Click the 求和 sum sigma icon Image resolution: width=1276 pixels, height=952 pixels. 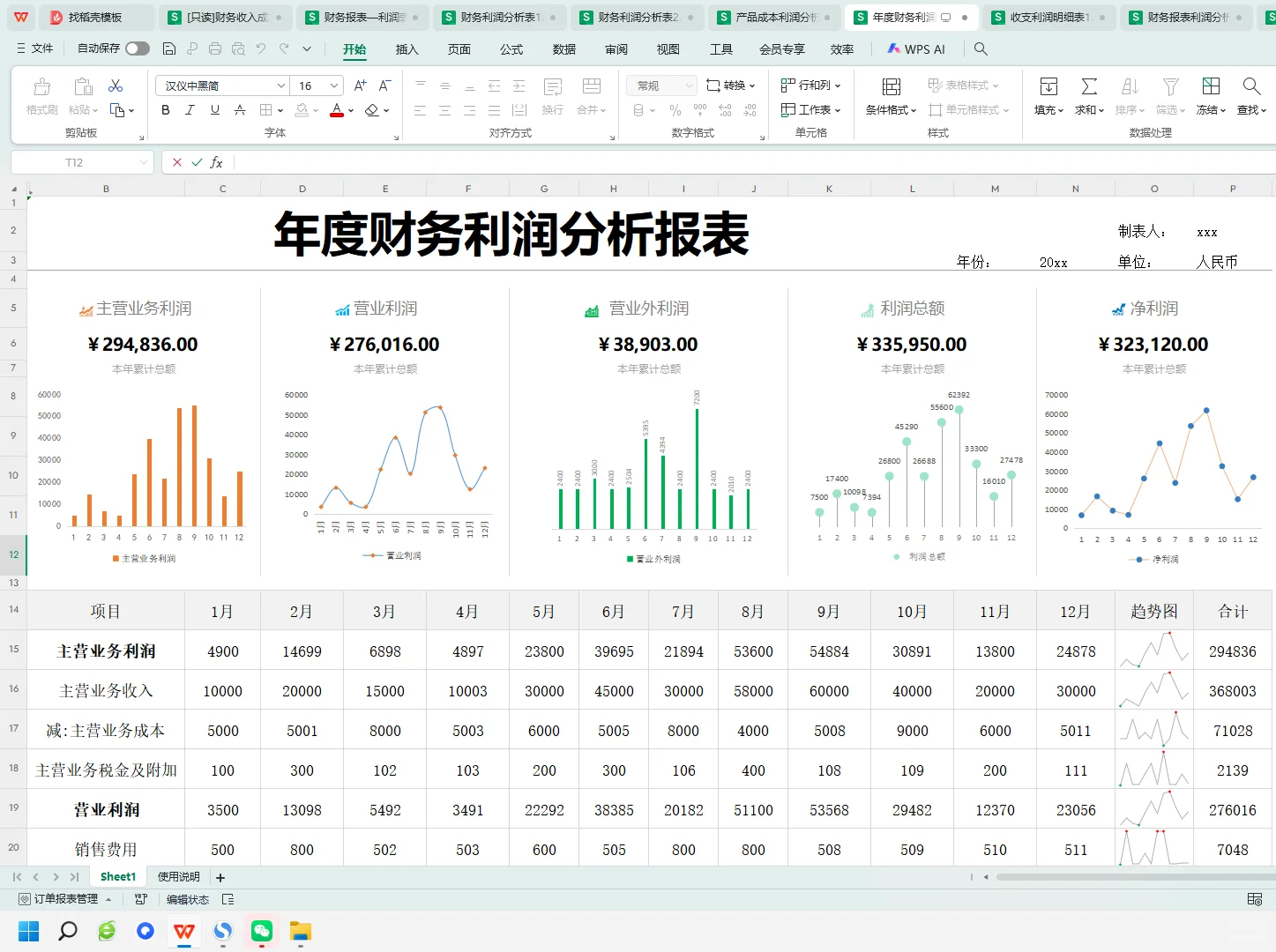pyautogui.click(x=1089, y=86)
